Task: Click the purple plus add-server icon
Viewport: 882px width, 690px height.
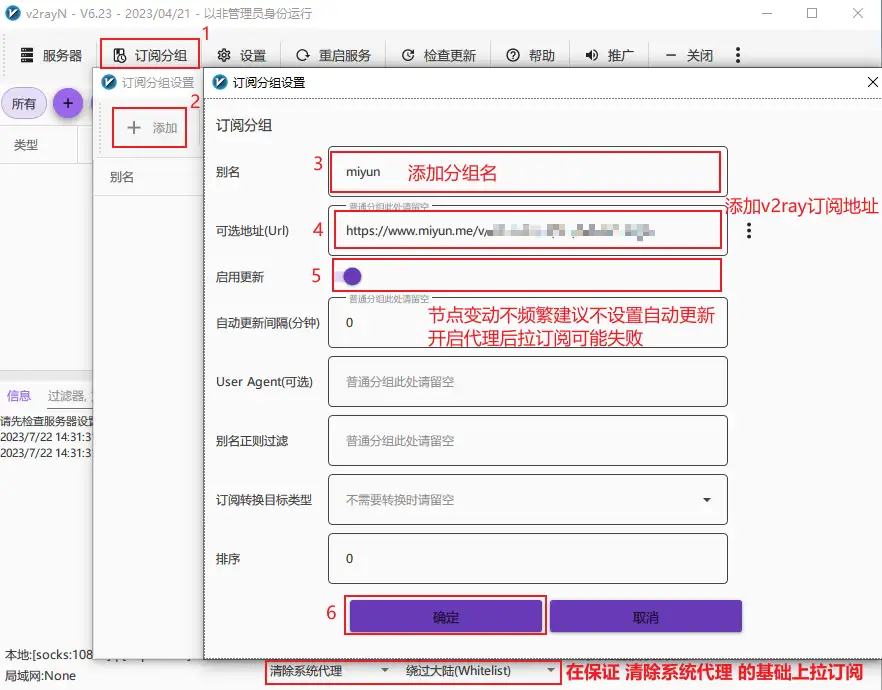Action: 67,103
